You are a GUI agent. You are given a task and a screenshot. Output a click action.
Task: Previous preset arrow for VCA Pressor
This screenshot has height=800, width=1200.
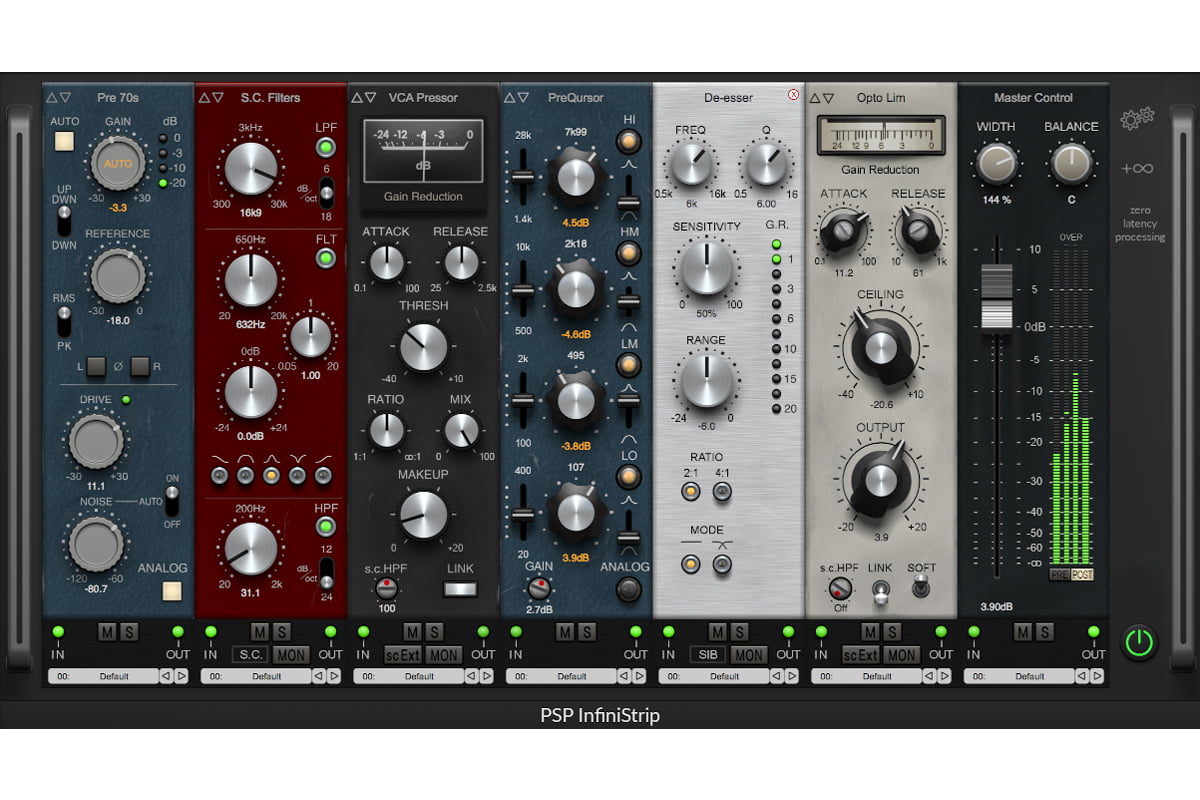pyautogui.click(x=471, y=676)
